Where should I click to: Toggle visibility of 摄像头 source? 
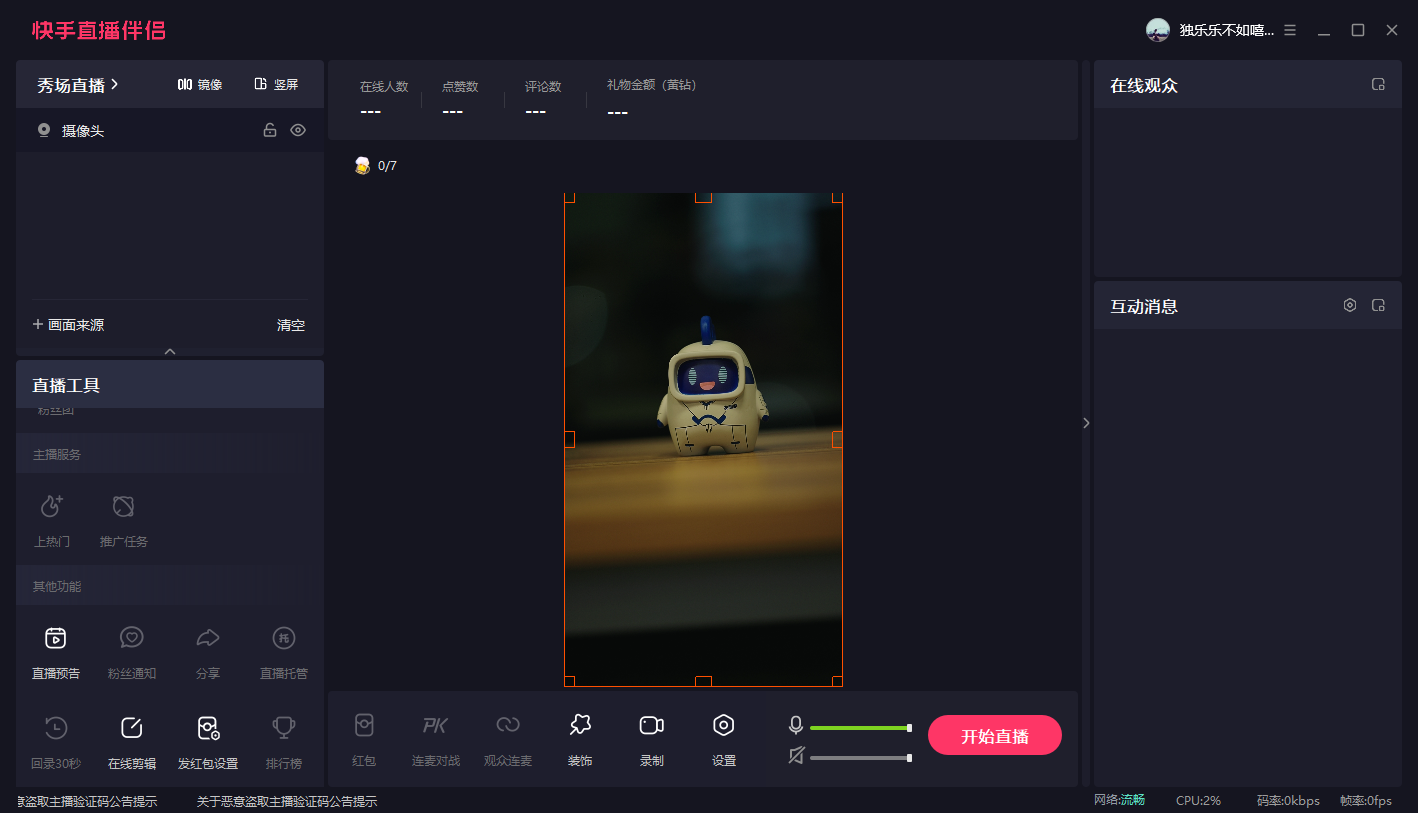coord(298,130)
